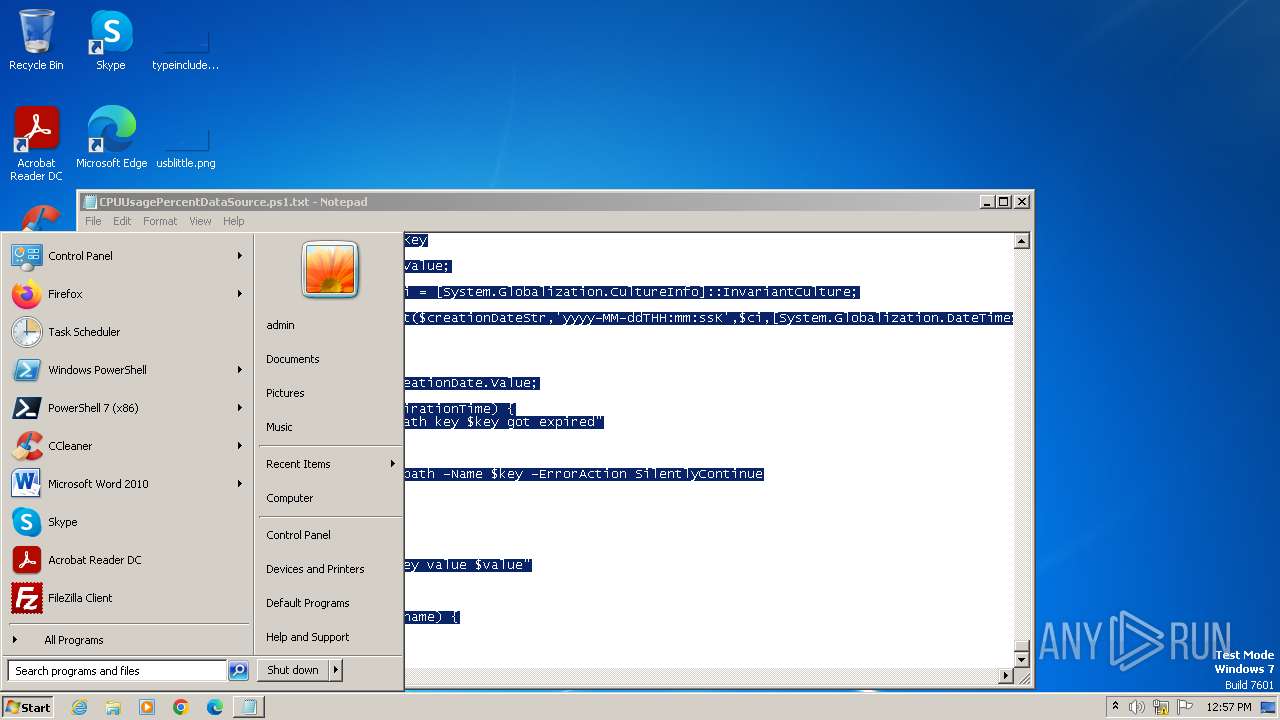Image resolution: width=1280 pixels, height=720 pixels.
Task: Click the Action Center flag icon
Action: click(1185, 707)
